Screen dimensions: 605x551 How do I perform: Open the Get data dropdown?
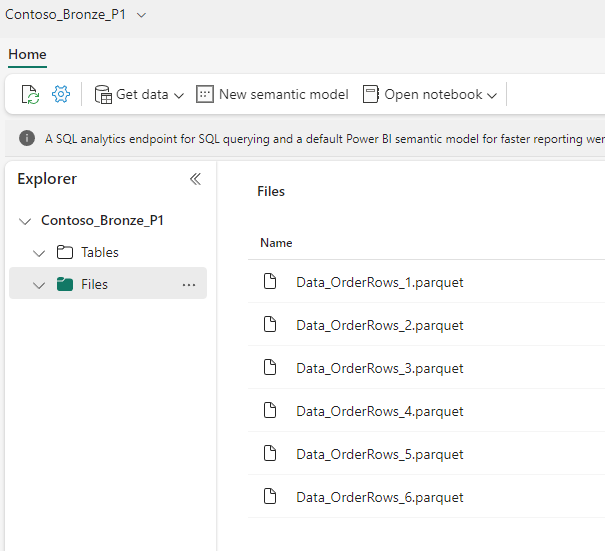pos(140,94)
